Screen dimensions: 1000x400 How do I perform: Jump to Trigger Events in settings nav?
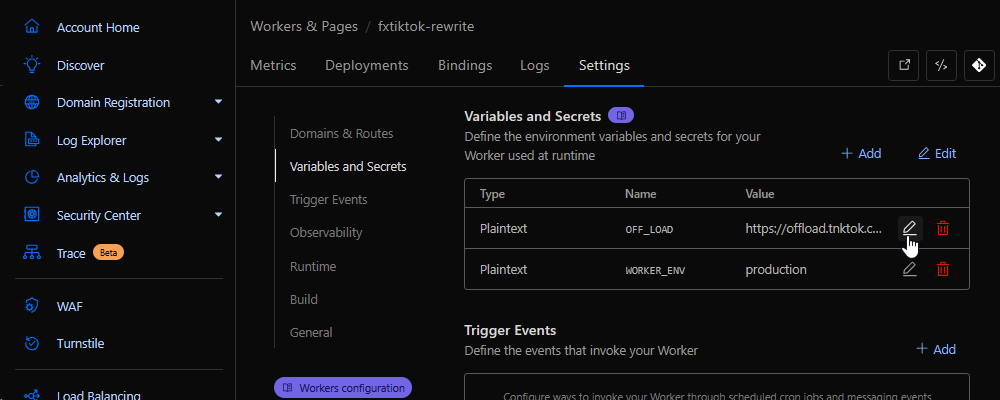(x=328, y=200)
